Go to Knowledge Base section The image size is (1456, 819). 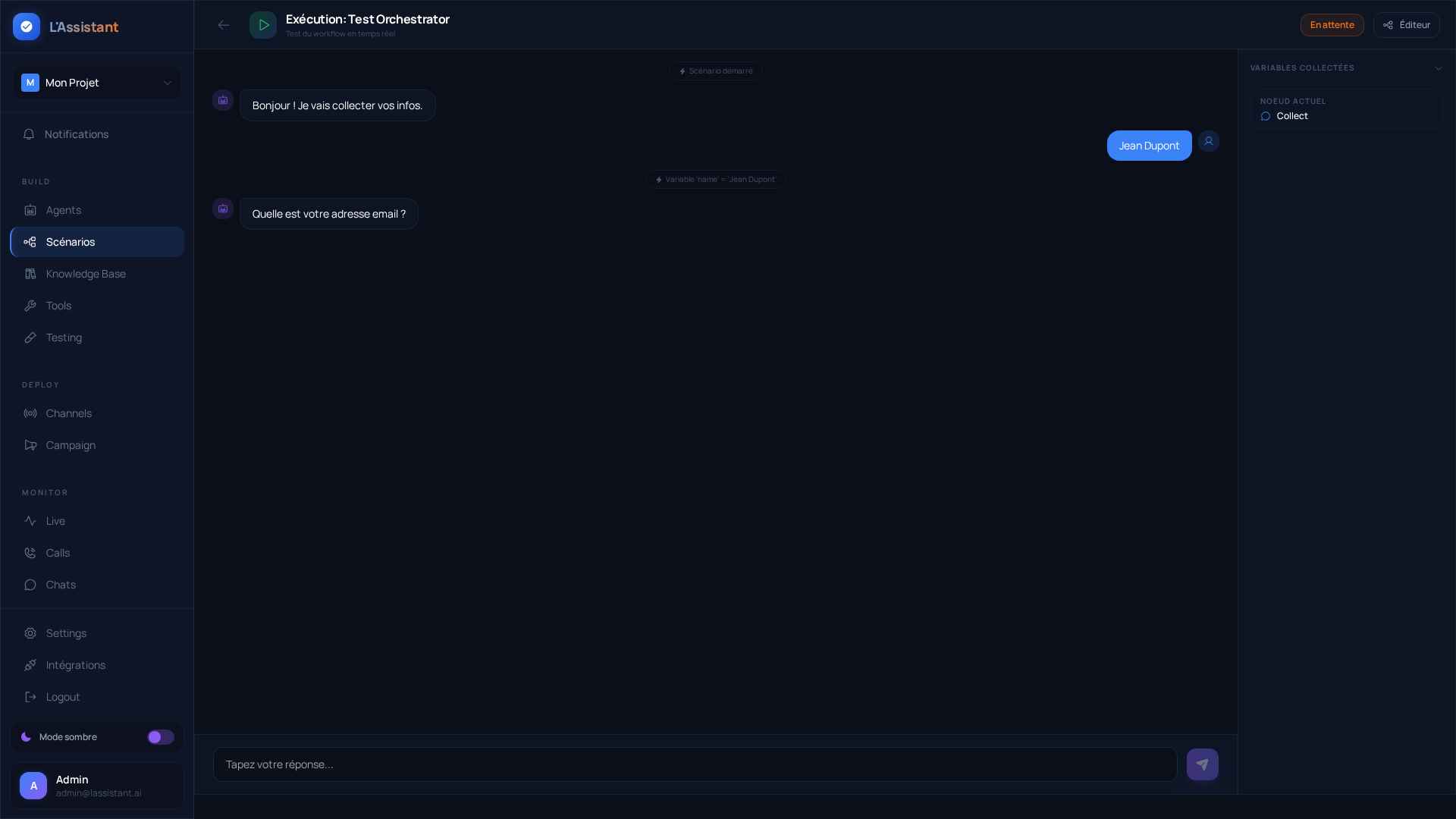[x=86, y=274]
